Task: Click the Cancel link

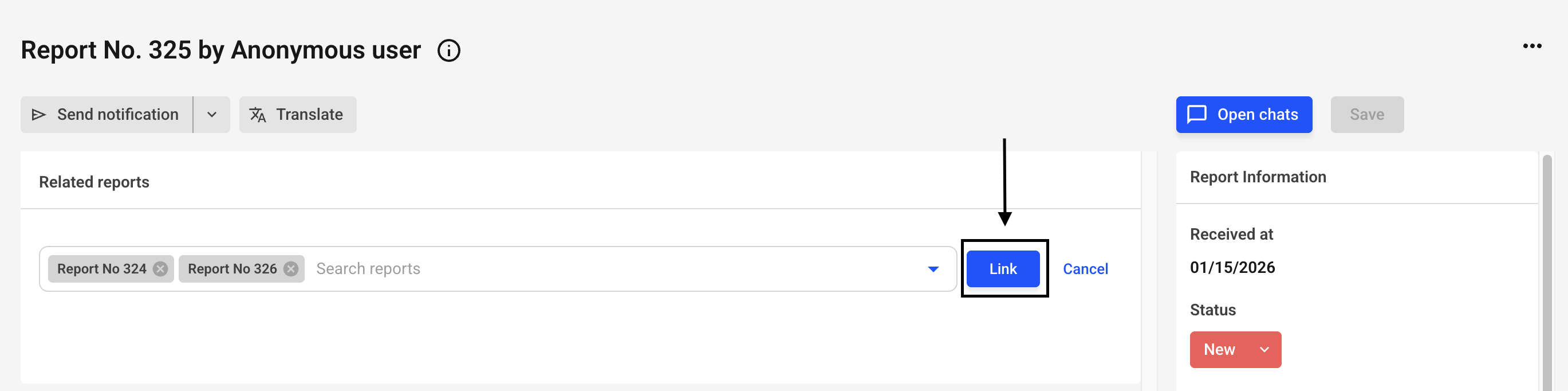Action: click(1085, 268)
